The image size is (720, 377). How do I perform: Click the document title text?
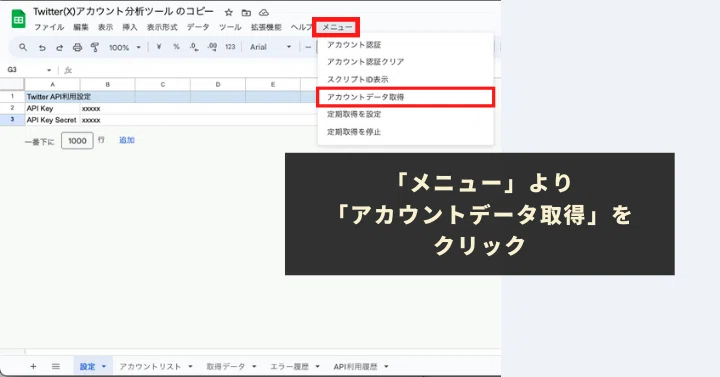123,11
